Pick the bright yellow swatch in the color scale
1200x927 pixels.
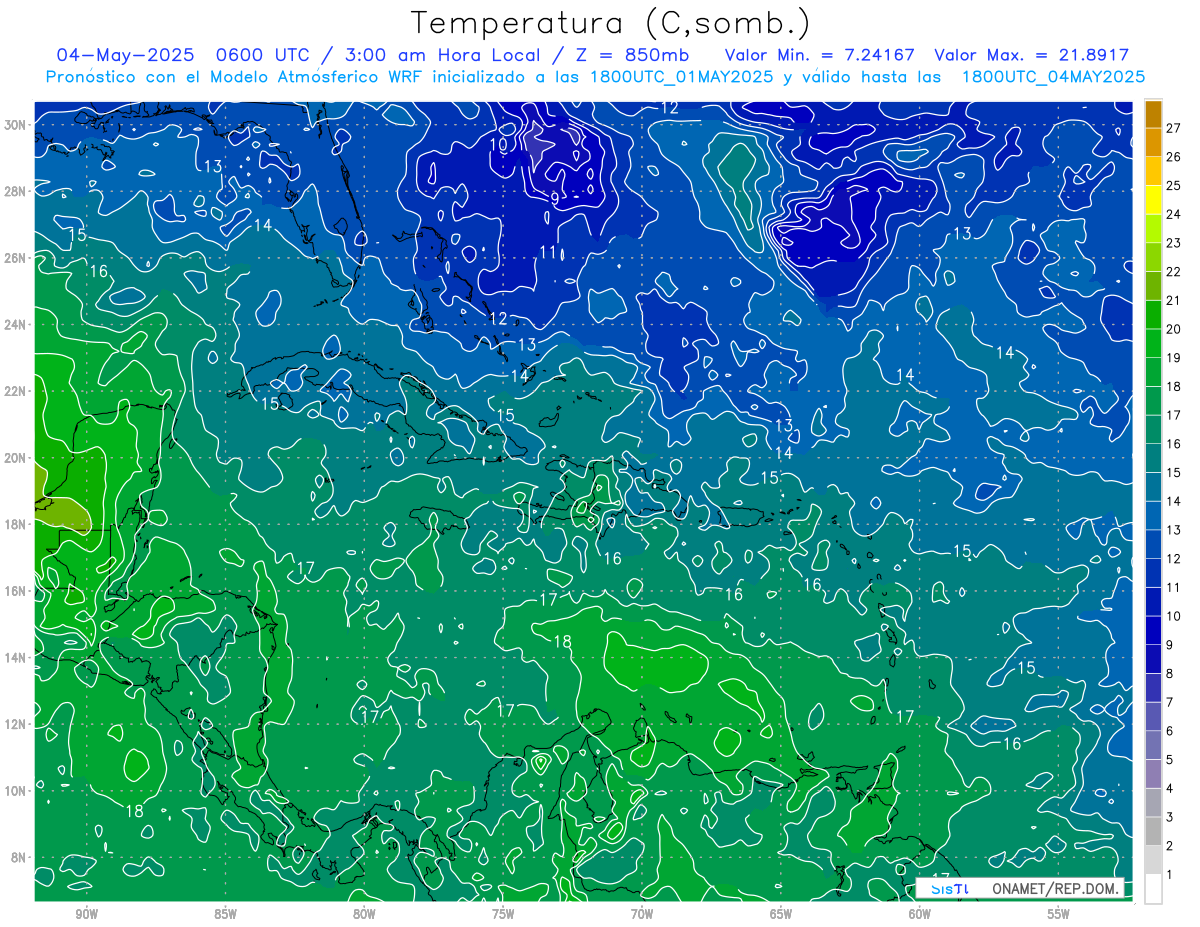pyautogui.click(x=1153, y=200)
